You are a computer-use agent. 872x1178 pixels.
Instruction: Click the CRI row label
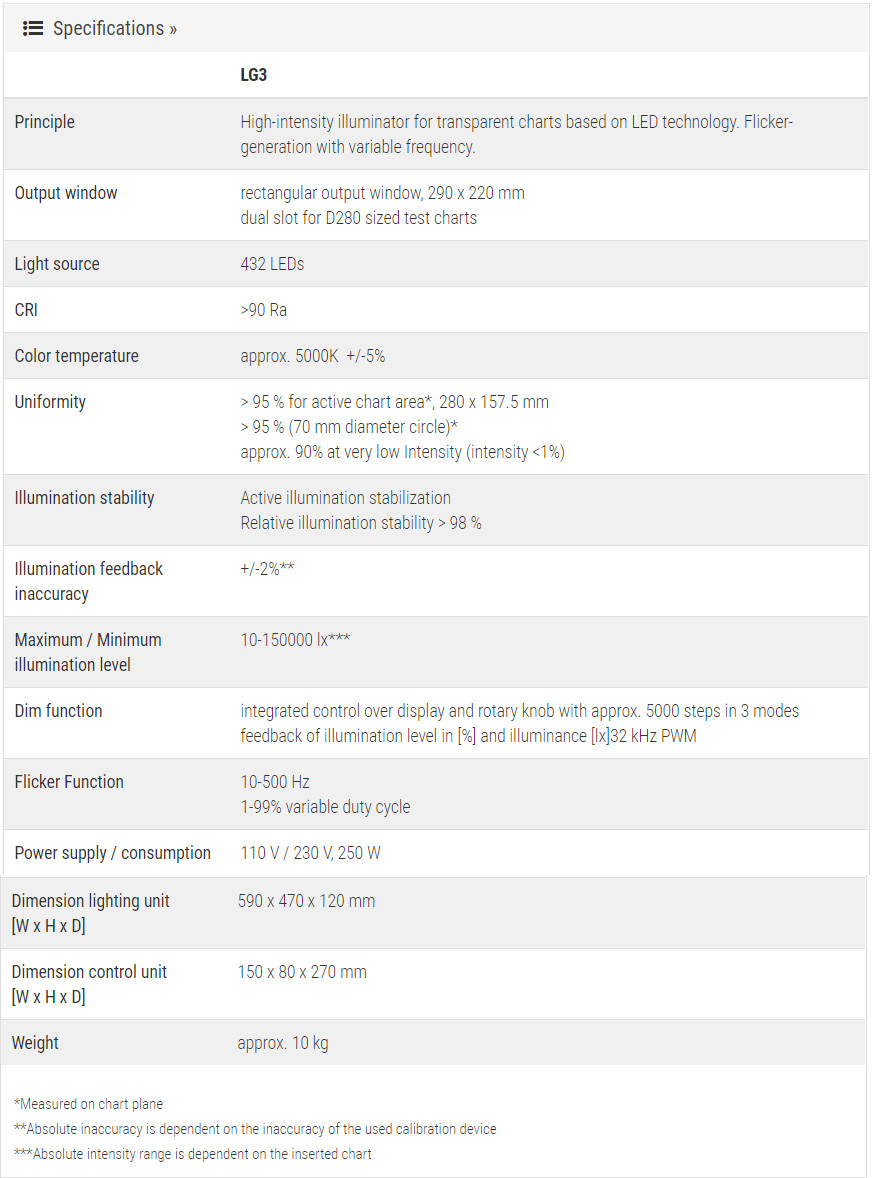tap(26, 310)
